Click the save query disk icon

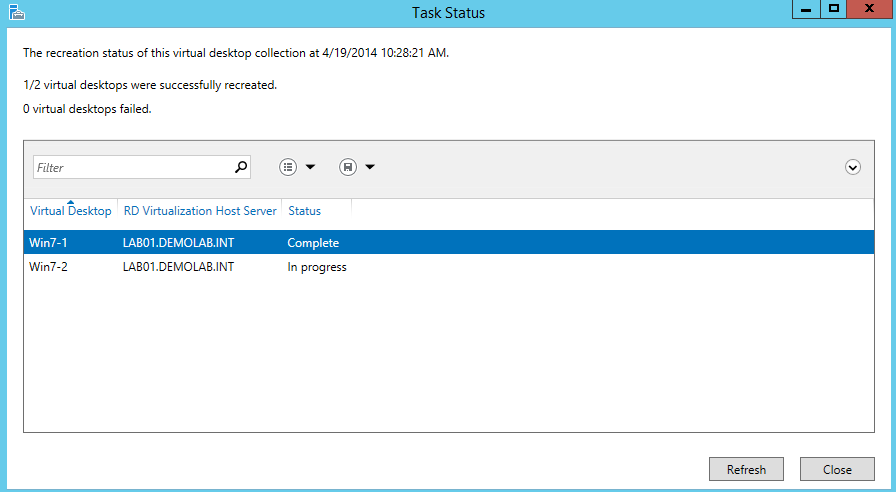[x=347, y=167]
